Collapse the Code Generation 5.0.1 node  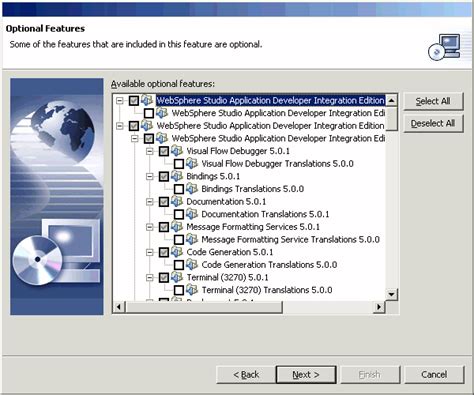150,252
